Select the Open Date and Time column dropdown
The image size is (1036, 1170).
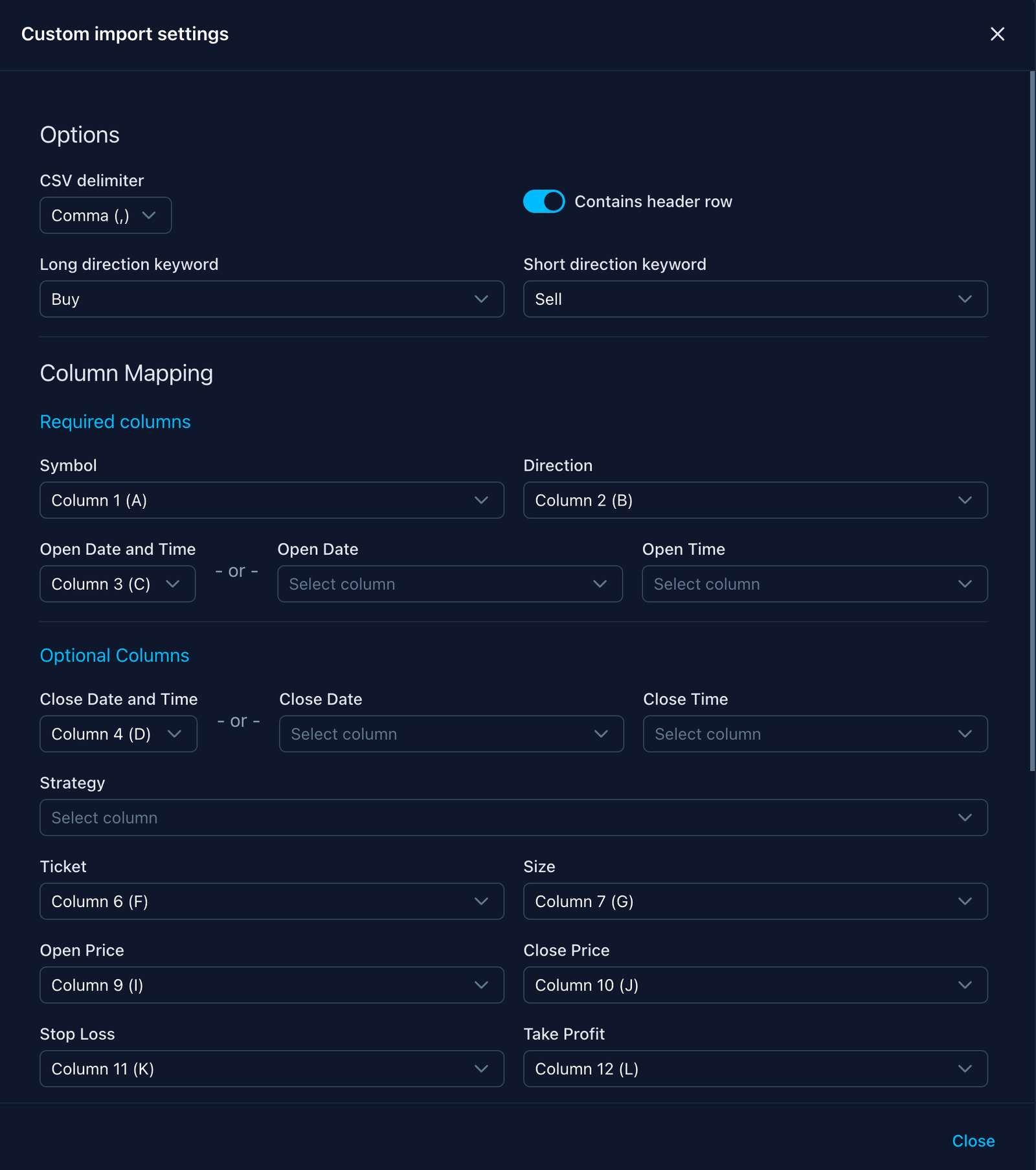(117, 584)
